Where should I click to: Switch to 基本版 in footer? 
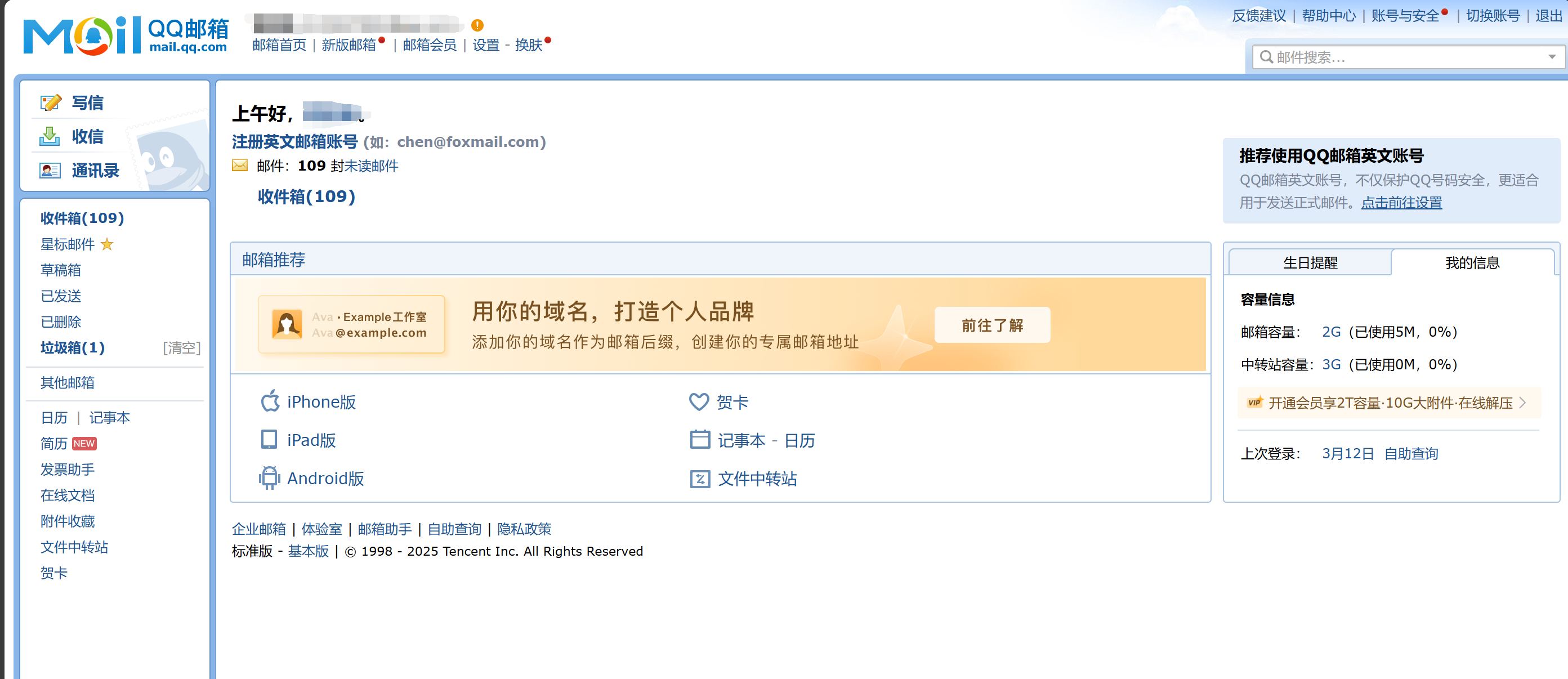(309, 551)
